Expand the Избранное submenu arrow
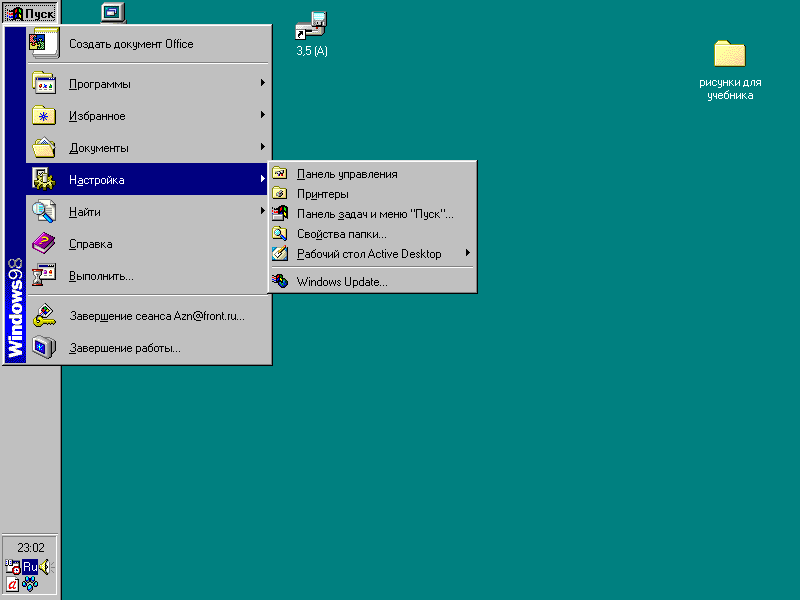The image size is (800, 600). coord(262,115)
